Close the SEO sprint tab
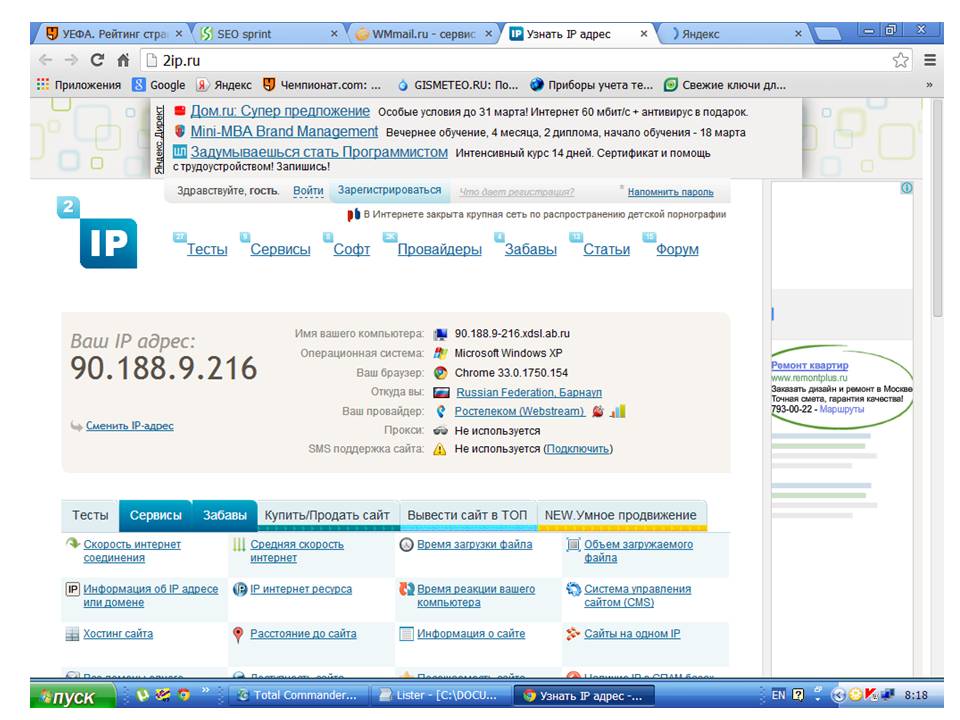 334,34
